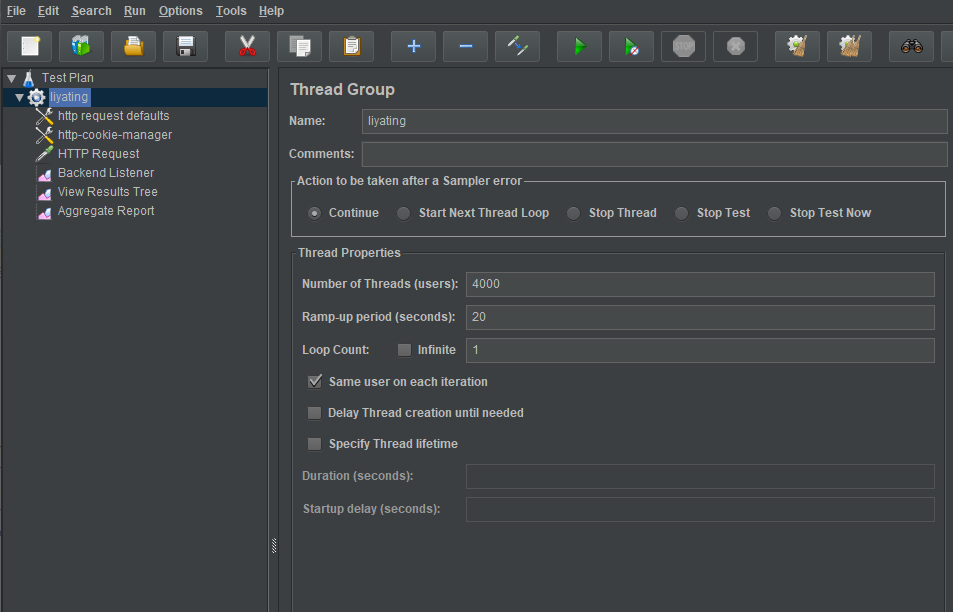Viewport: 953px width, 612px height.
Task: Click the Number of Threads field
Action: [x=700, y=284]
